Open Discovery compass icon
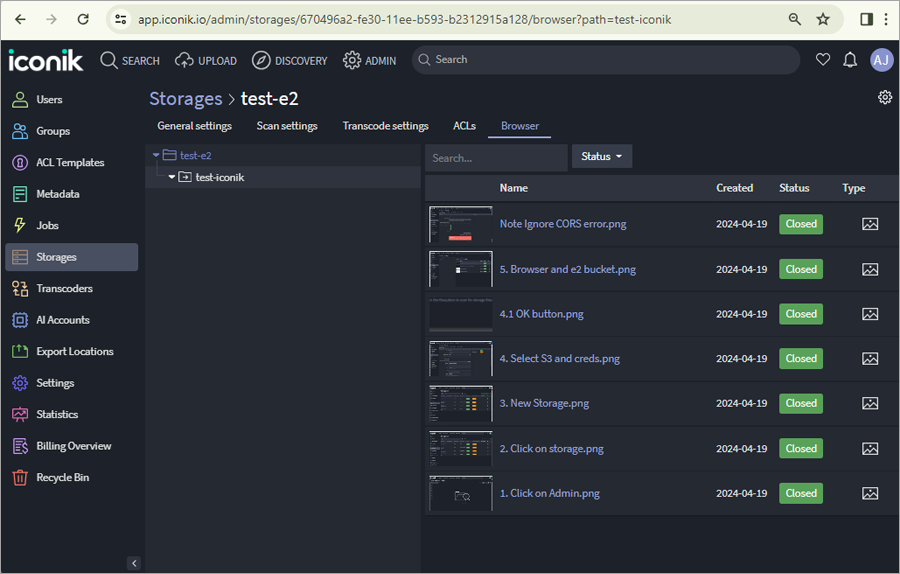 pos(261,60)
